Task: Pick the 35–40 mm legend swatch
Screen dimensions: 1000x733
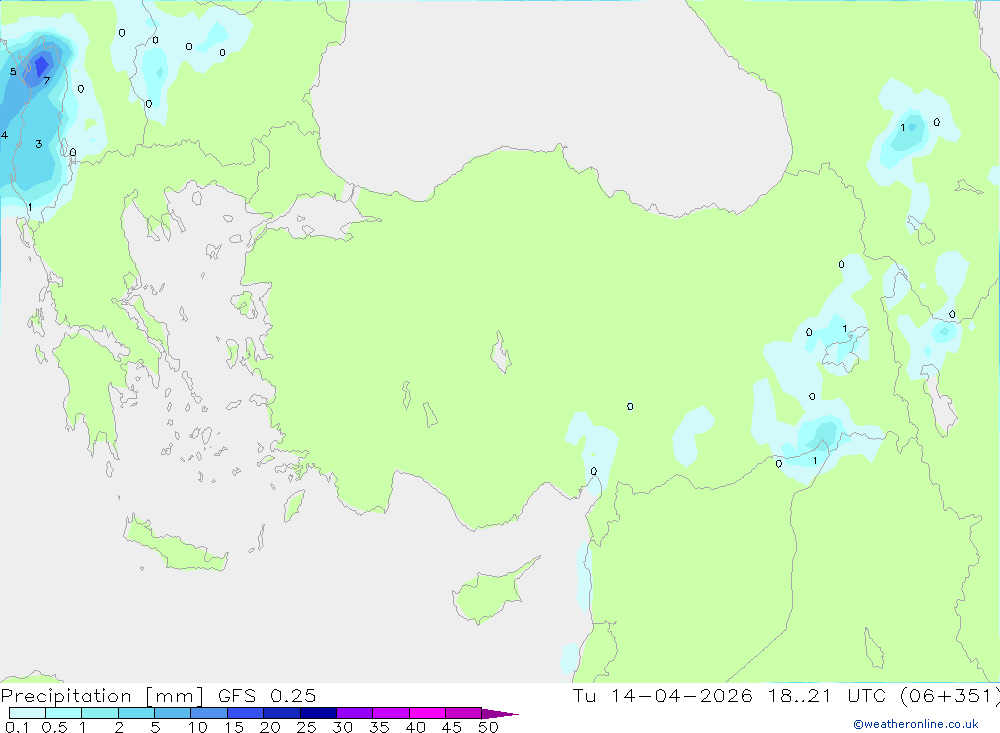Action: tap(391, 713)
